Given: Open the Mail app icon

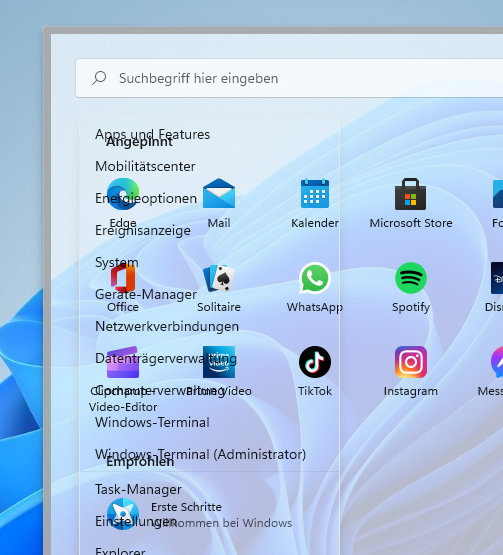Looking at the screenshot, I should click(x=219, y=194).
